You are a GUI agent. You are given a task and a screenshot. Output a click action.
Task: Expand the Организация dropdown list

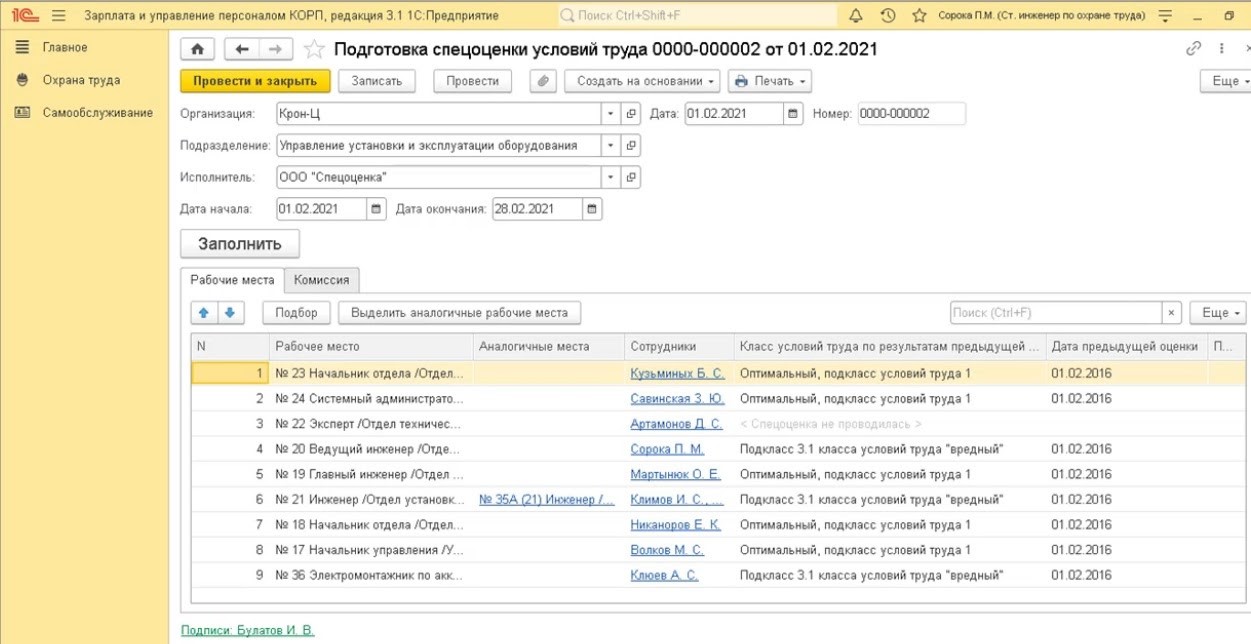pos(611,114)
